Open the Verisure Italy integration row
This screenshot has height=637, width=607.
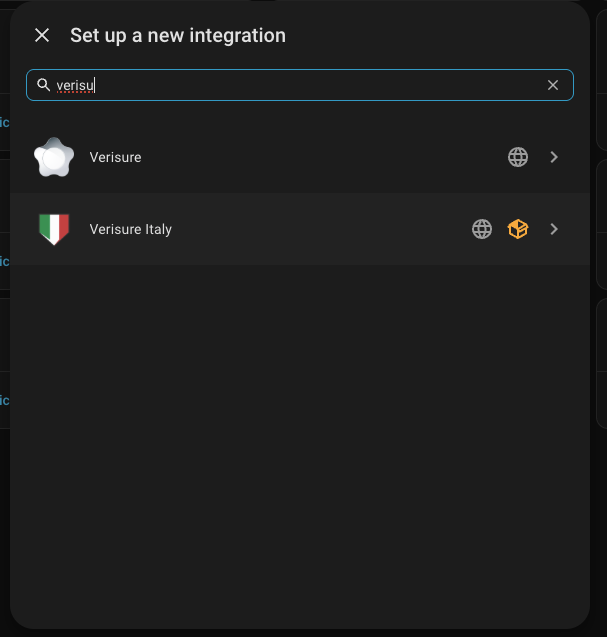tap(300, 229)
